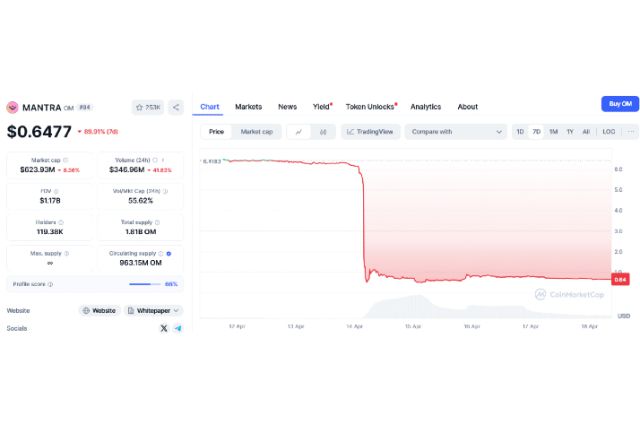The width and height of the screenshot is (640, 425).
Task: Select the 1D time range
Action: click(x=520, y=132)
